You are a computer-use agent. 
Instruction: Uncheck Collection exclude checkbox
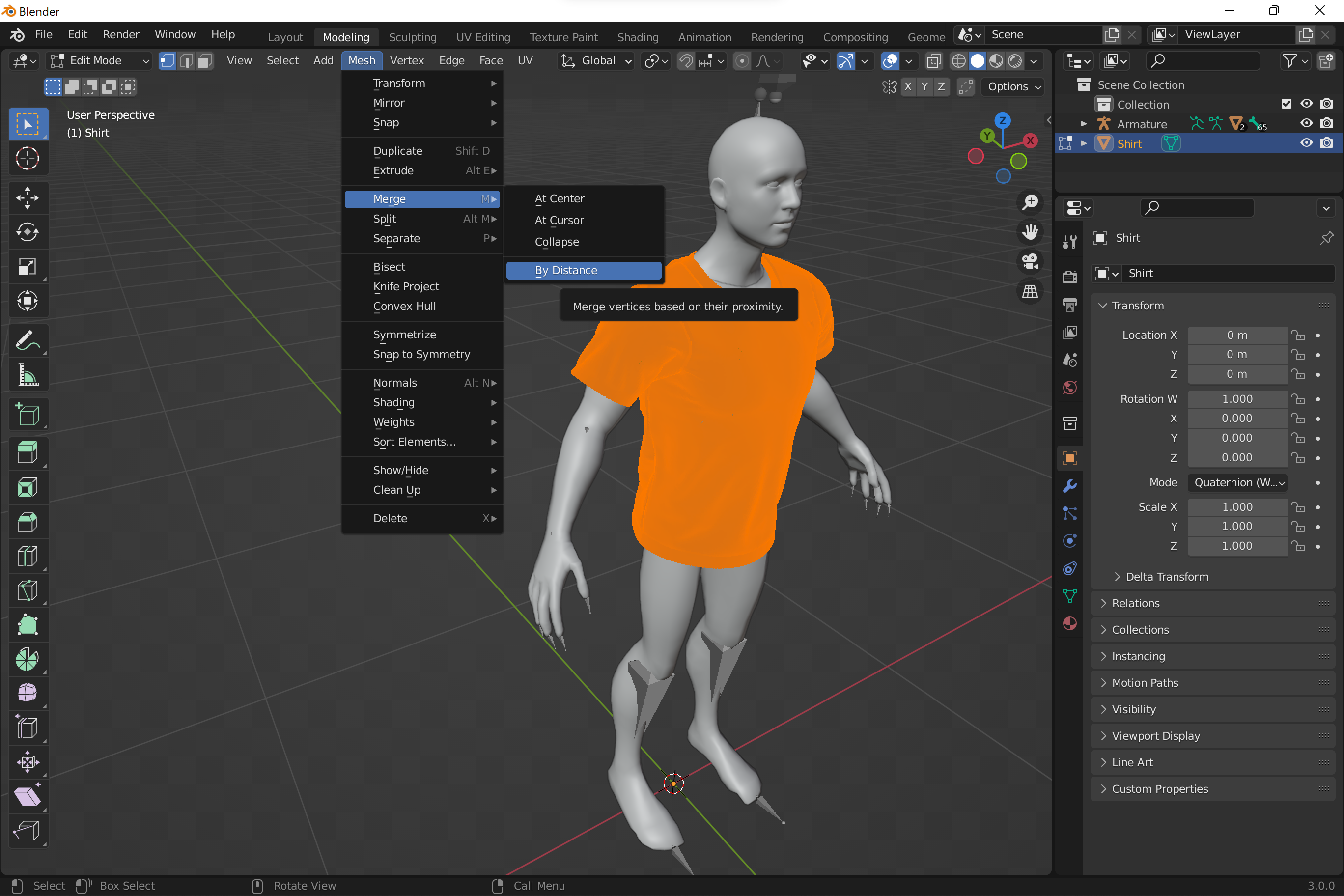tap(1287, 104)
